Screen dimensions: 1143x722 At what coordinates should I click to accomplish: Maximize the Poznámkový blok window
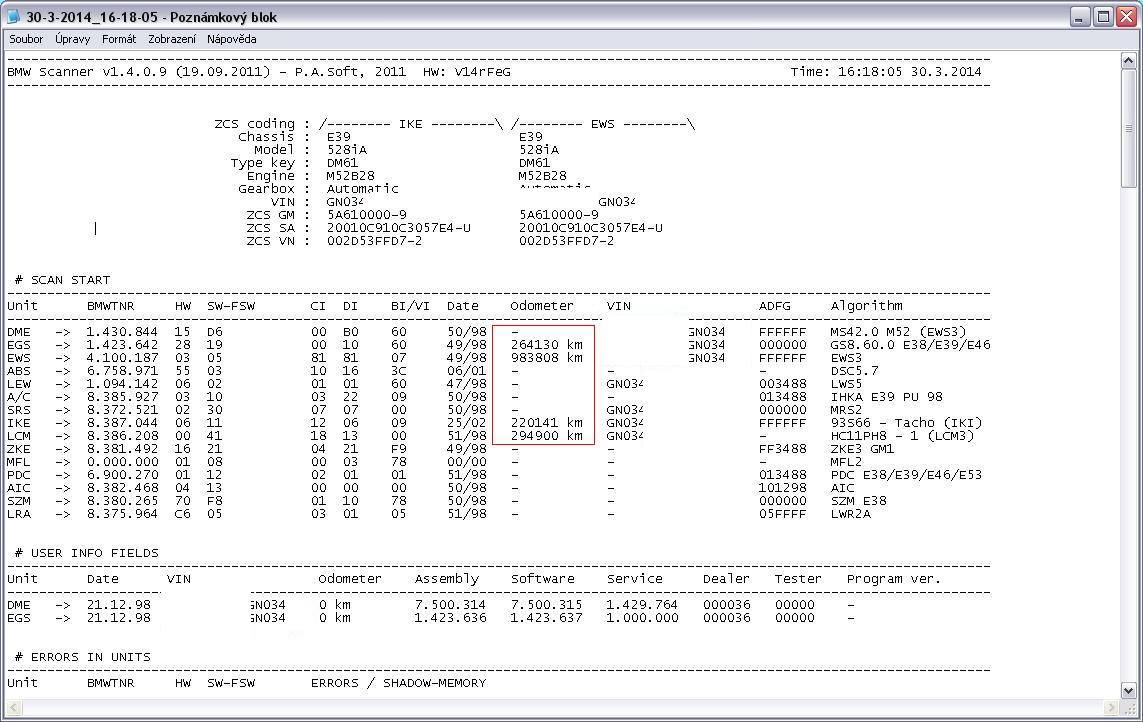[1104, 17]
